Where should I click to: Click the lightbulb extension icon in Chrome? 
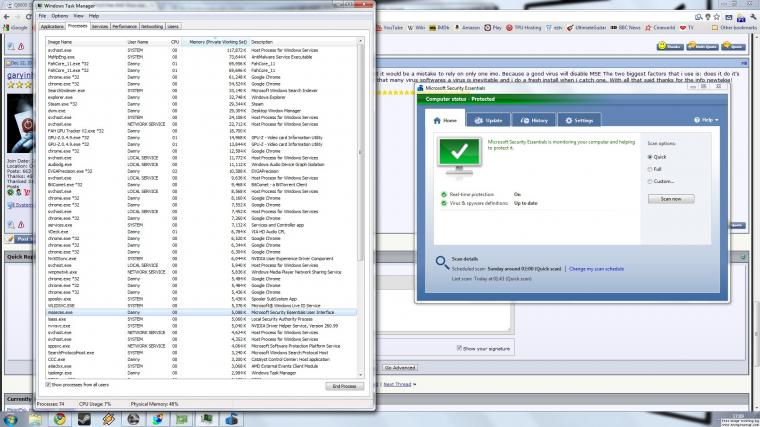pos(708,17)
